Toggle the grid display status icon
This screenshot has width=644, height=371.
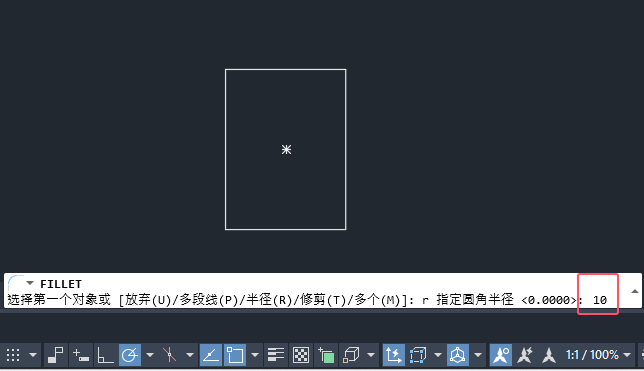pos(13,355)
